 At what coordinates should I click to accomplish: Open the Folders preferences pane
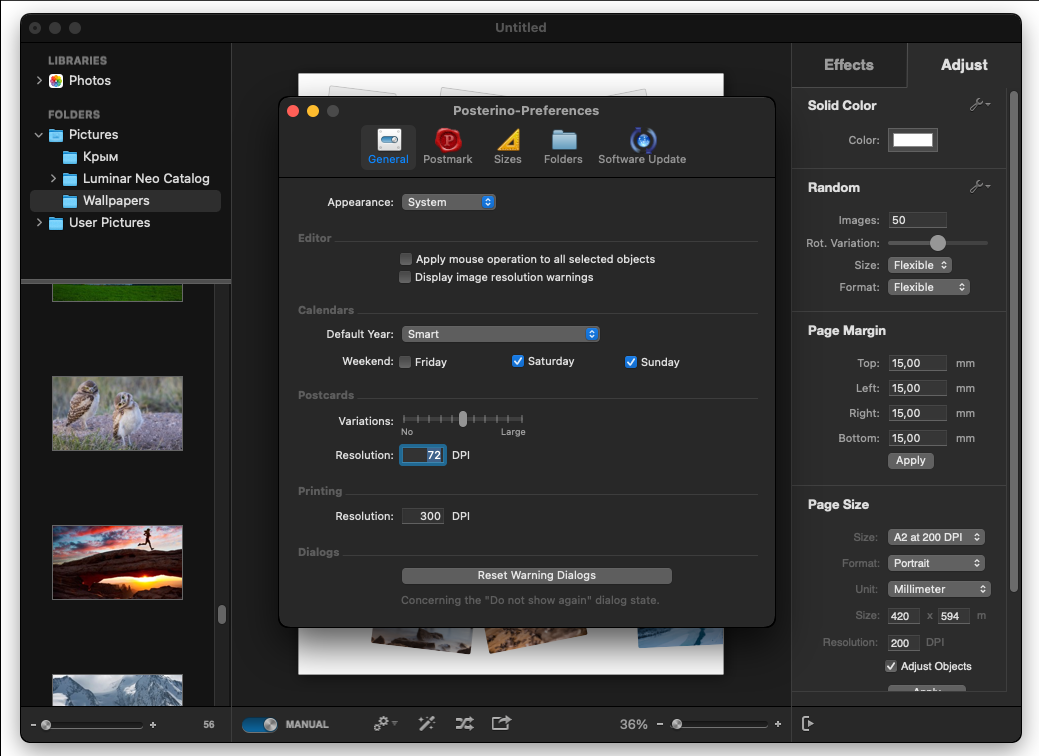tap(563, 146)
